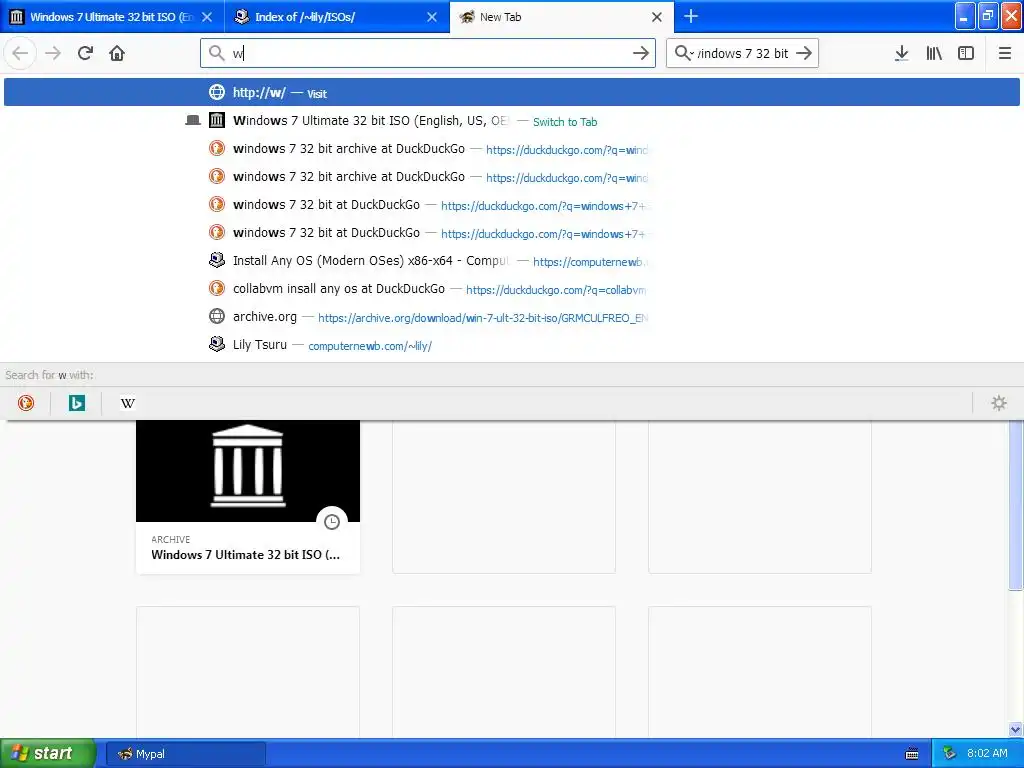Select the collabvm insall any os suggestion
1024x768 pixels.
pyautogui.click(x=511, y=289)
